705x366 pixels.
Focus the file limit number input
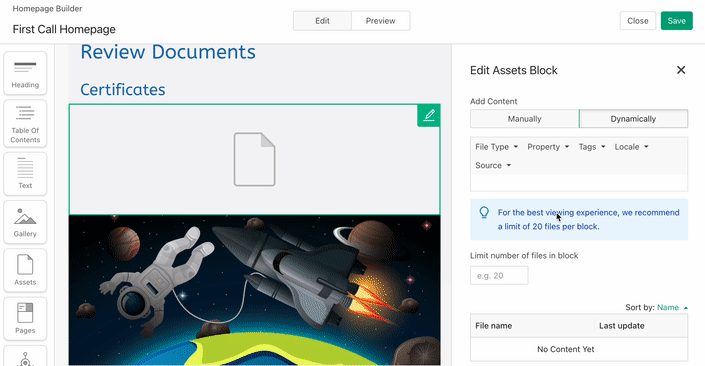(499, 276)
